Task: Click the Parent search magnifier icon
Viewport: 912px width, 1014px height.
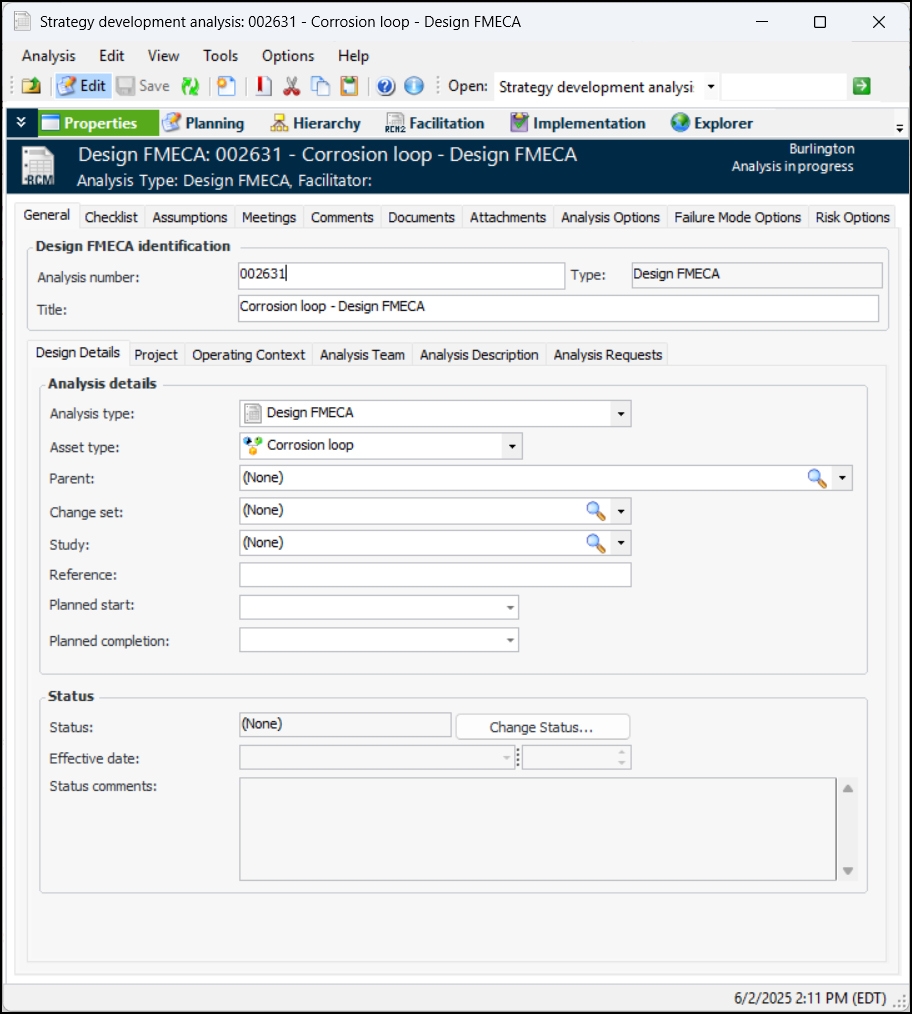Action: tap(817, 479)
